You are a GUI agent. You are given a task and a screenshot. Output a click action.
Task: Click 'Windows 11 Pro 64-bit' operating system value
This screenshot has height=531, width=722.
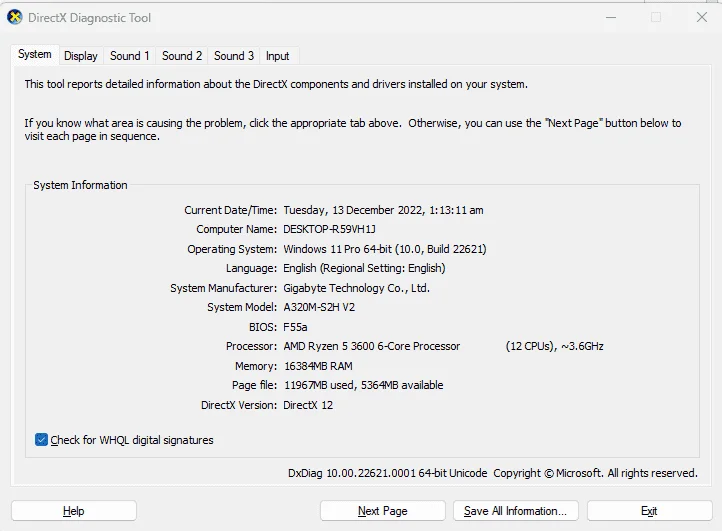[x=338, y=249]
